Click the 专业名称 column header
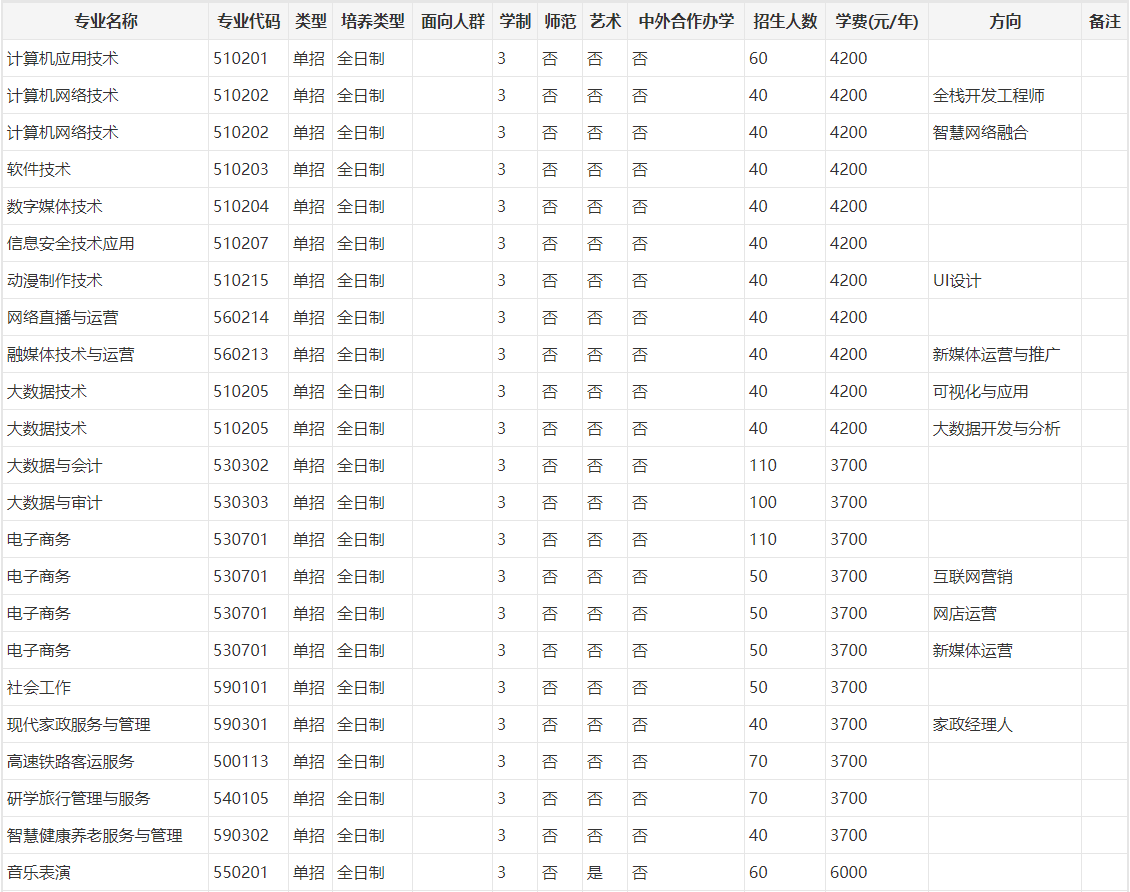 tap(105, 22)
